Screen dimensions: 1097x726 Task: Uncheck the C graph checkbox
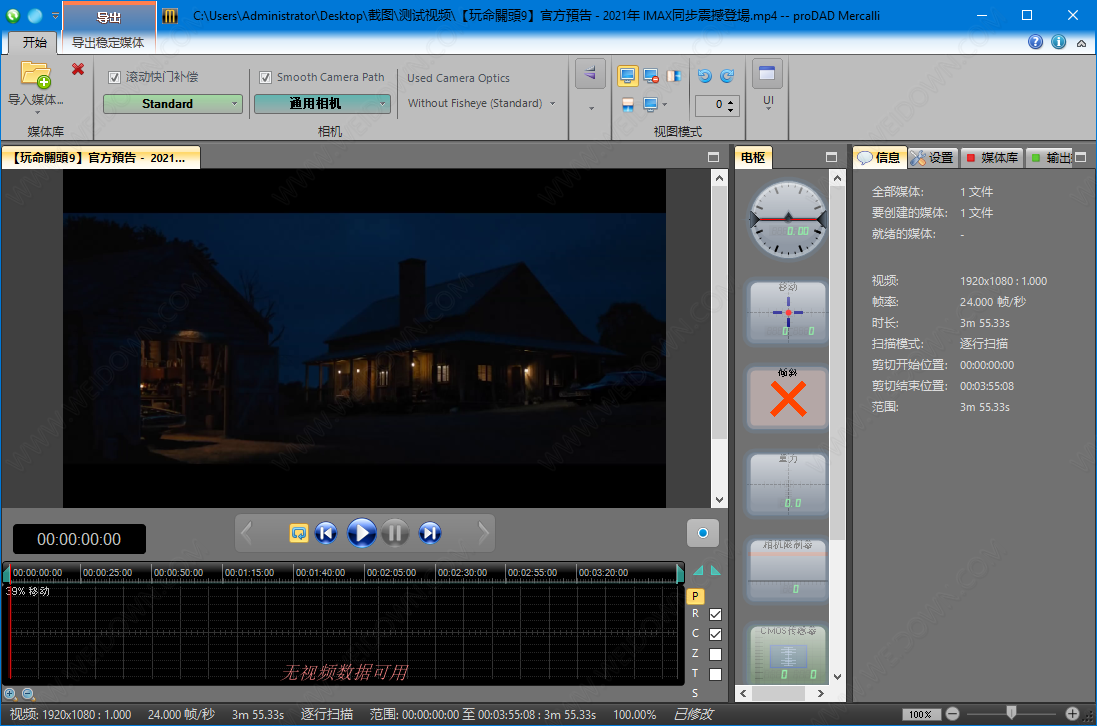coord(715,634)
